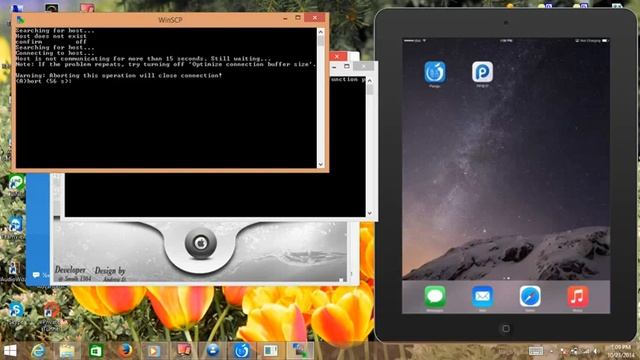The width and height of the screenshot is (640, 360).
Task: Click the volume icon in the system tray
Action: click(x=596, y=351)
